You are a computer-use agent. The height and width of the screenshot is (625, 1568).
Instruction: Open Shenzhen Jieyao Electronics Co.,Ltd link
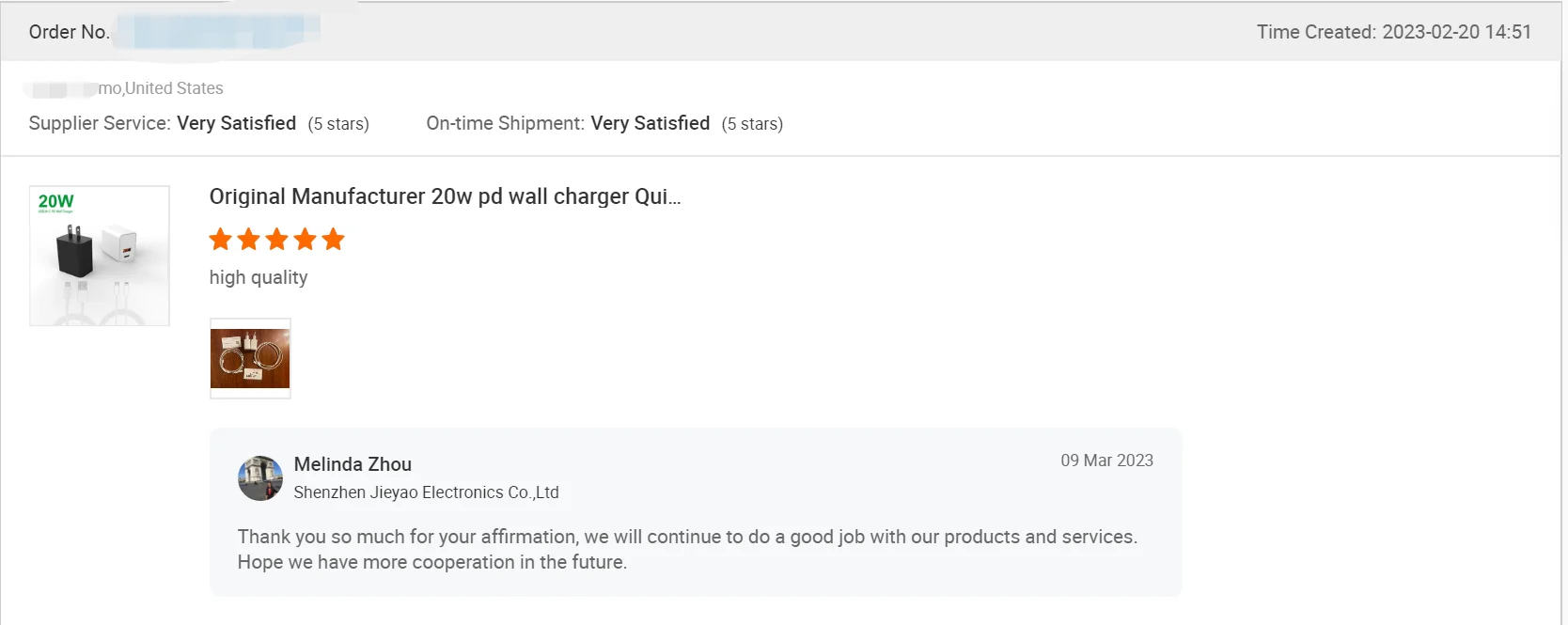(426, 492)
